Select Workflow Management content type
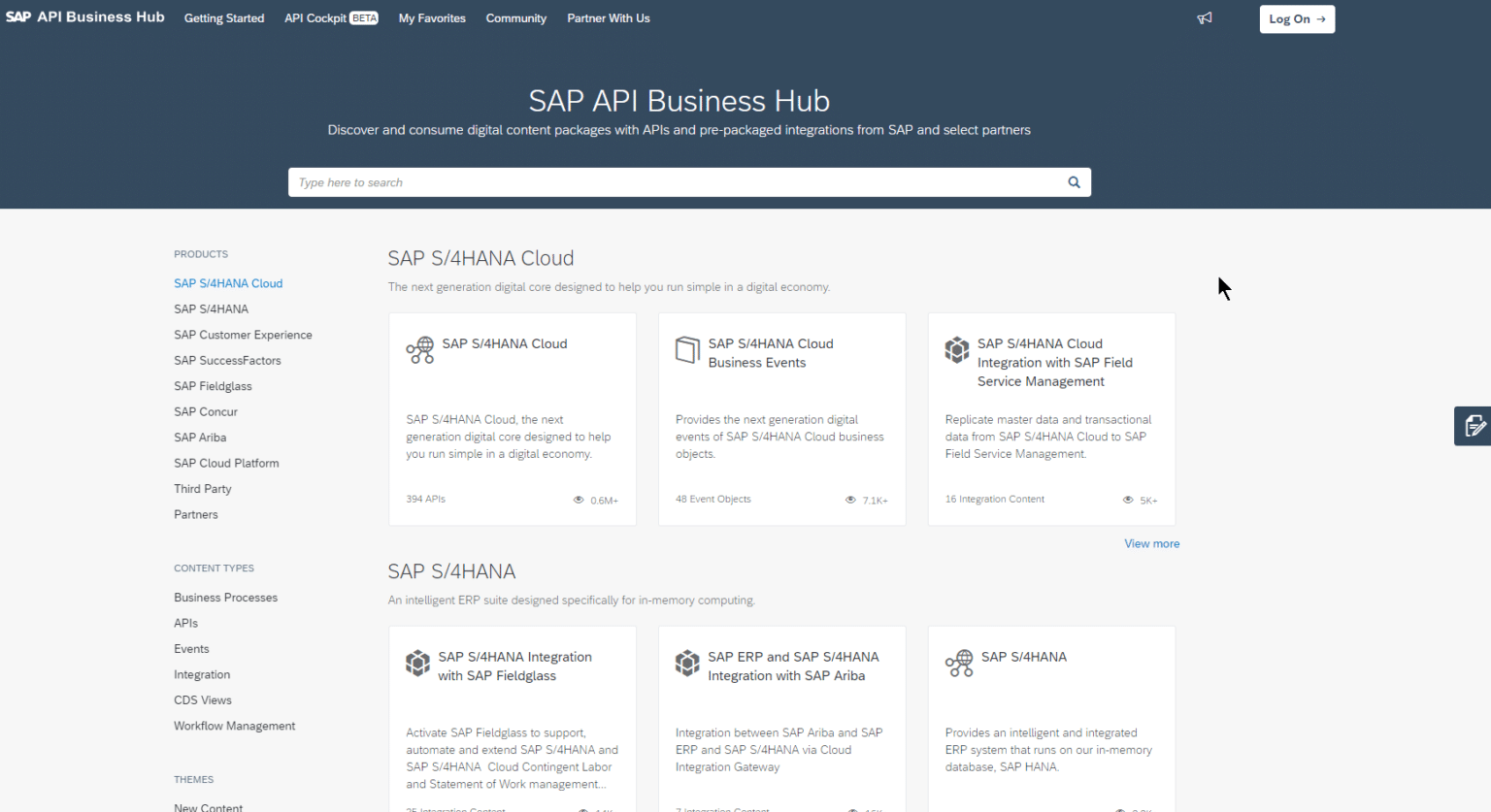The height and width of the screenshot is (812, 1491). [234, 727]
